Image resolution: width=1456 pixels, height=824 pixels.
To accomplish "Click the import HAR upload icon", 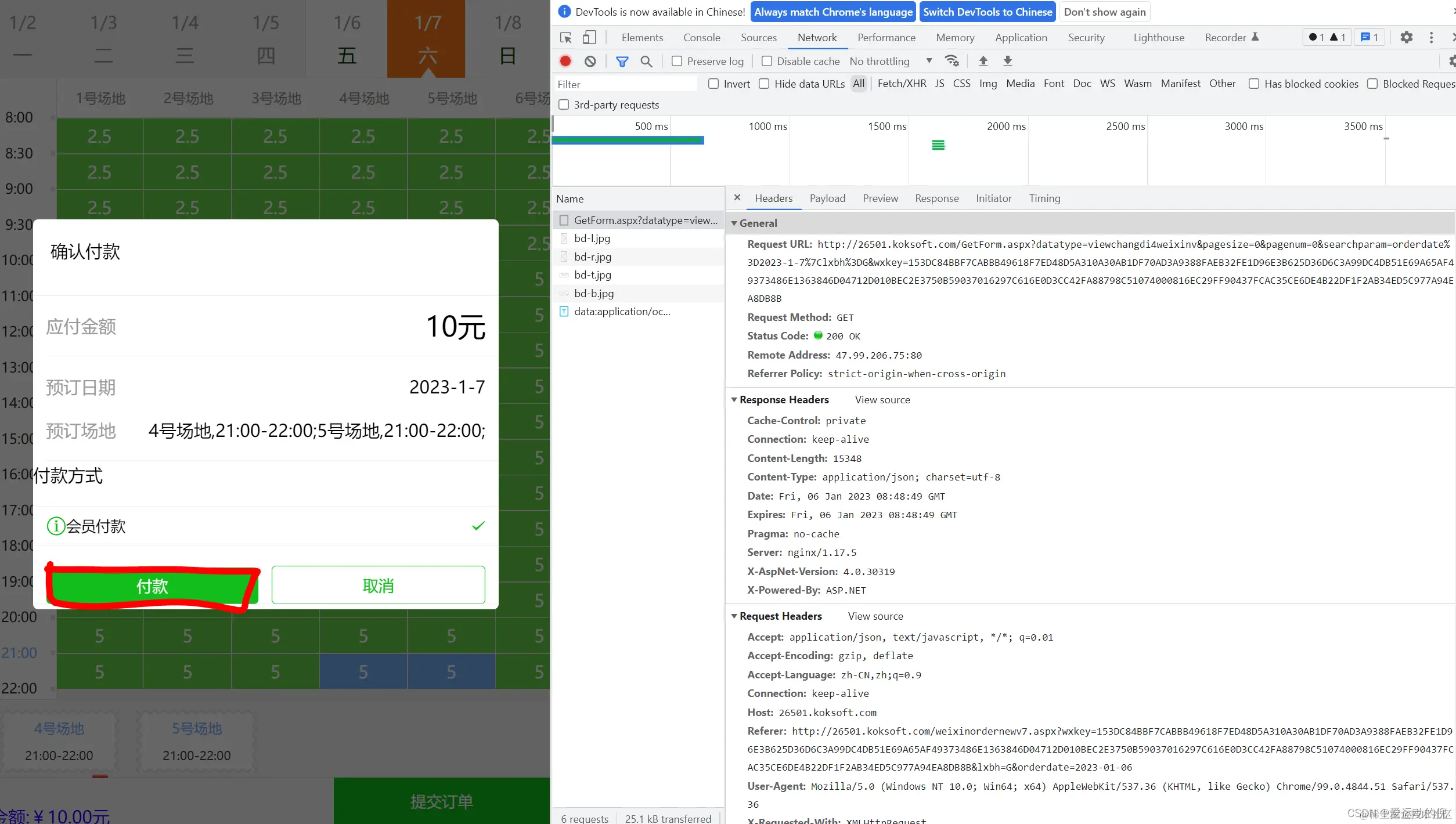I will pyautogui.click(x=983, y=61).
